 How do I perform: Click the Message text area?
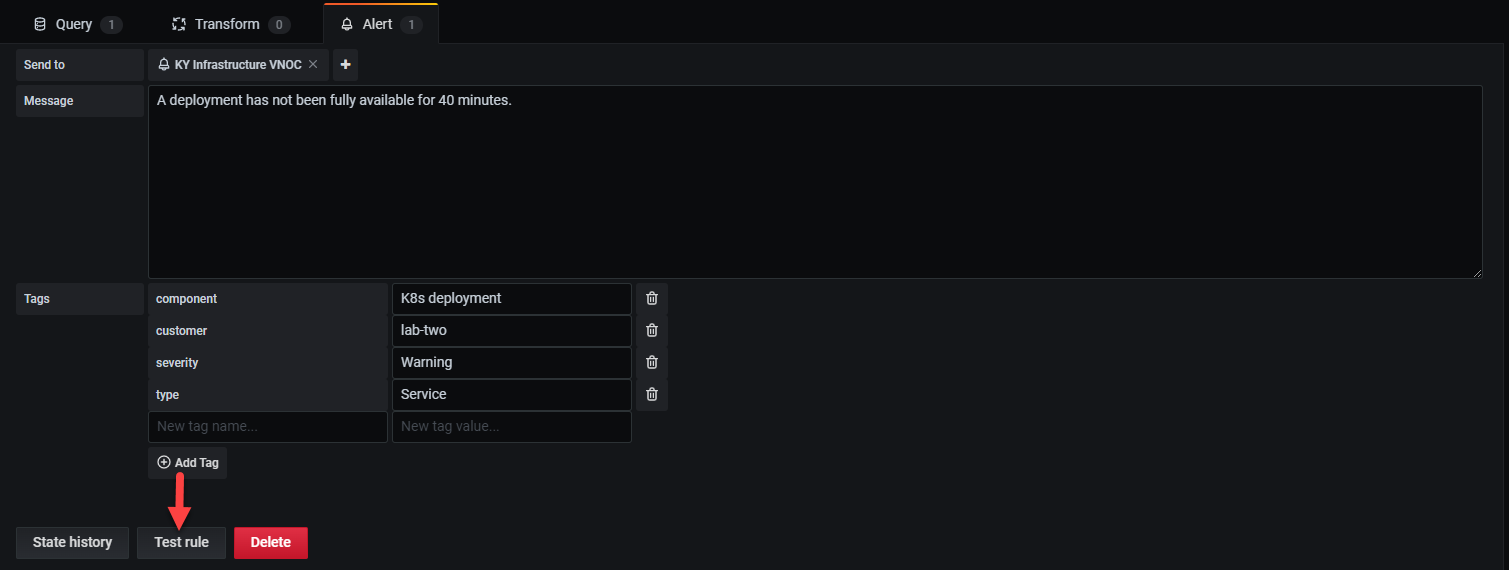tap(814, 182)
